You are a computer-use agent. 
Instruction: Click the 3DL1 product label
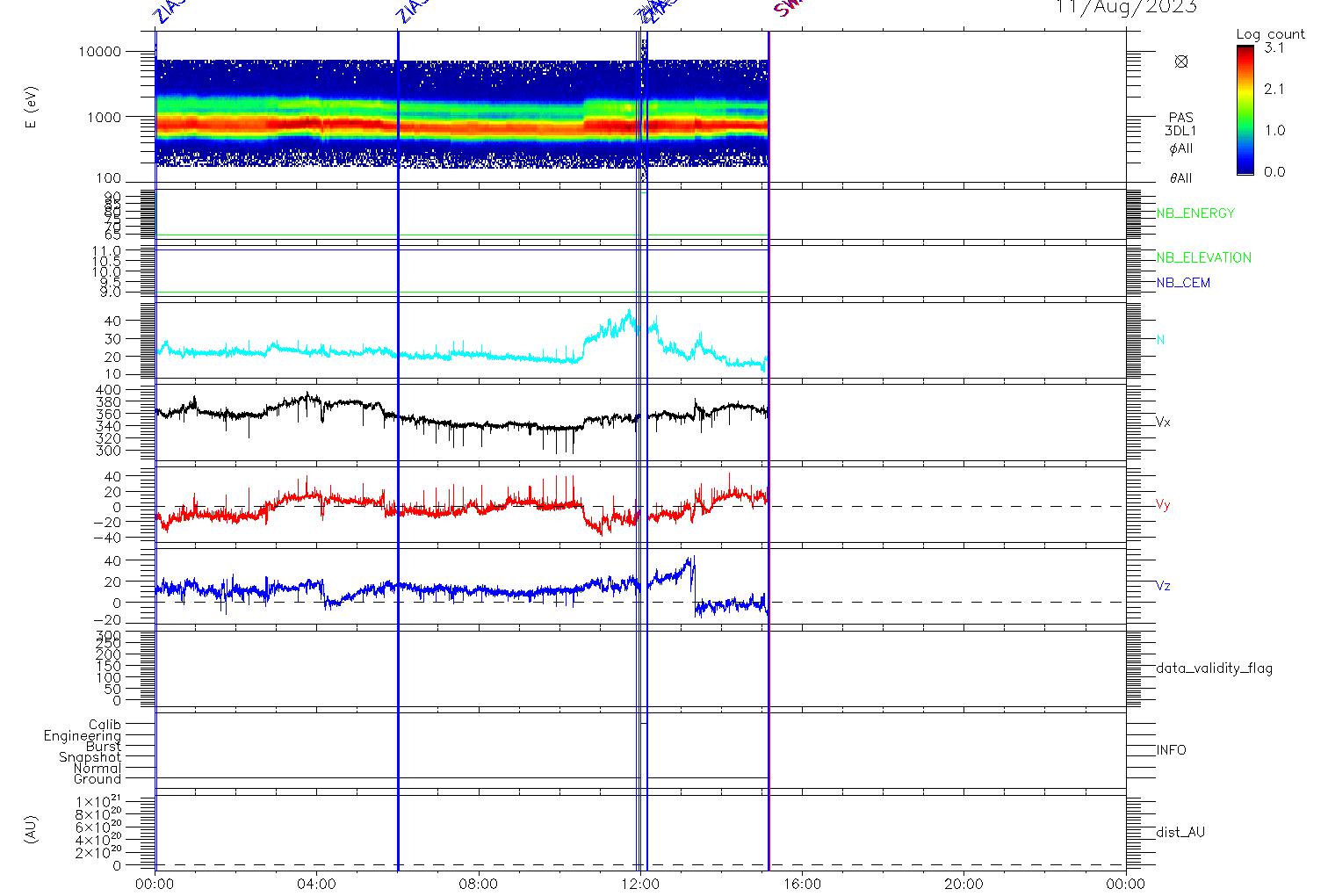(1180, 131)
